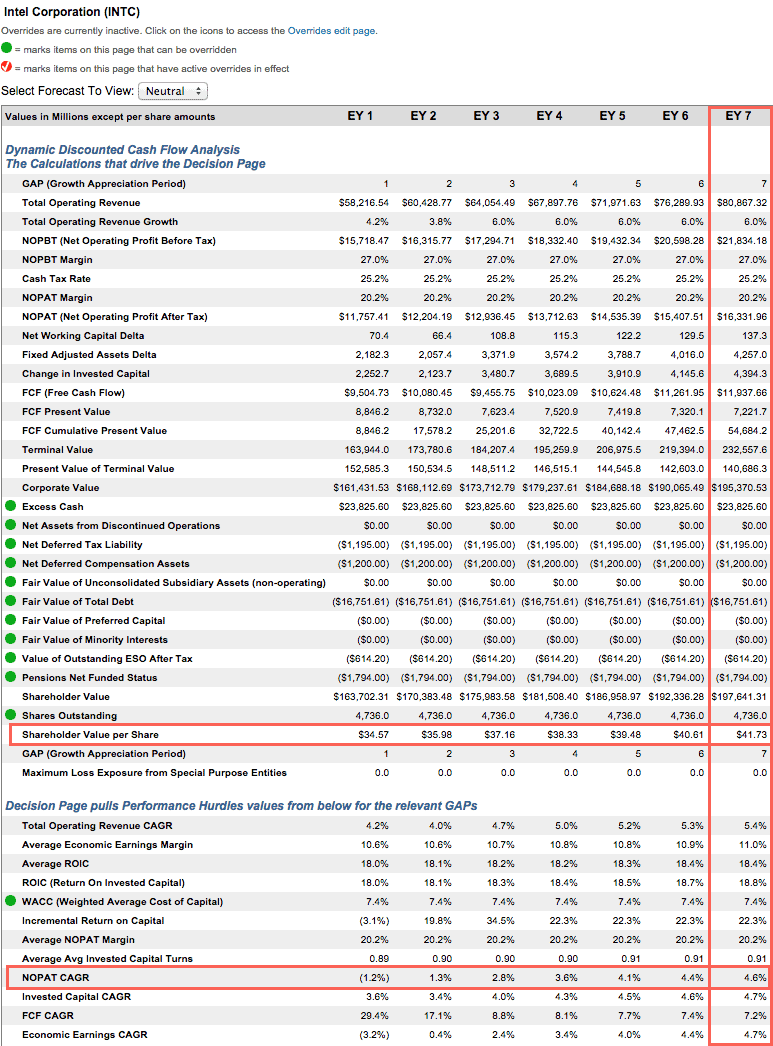This screenshot has width=773, height=1046.
Task: Click the override icon for Value of Outstanding ESO After Tax
Action: pos(10,658)
